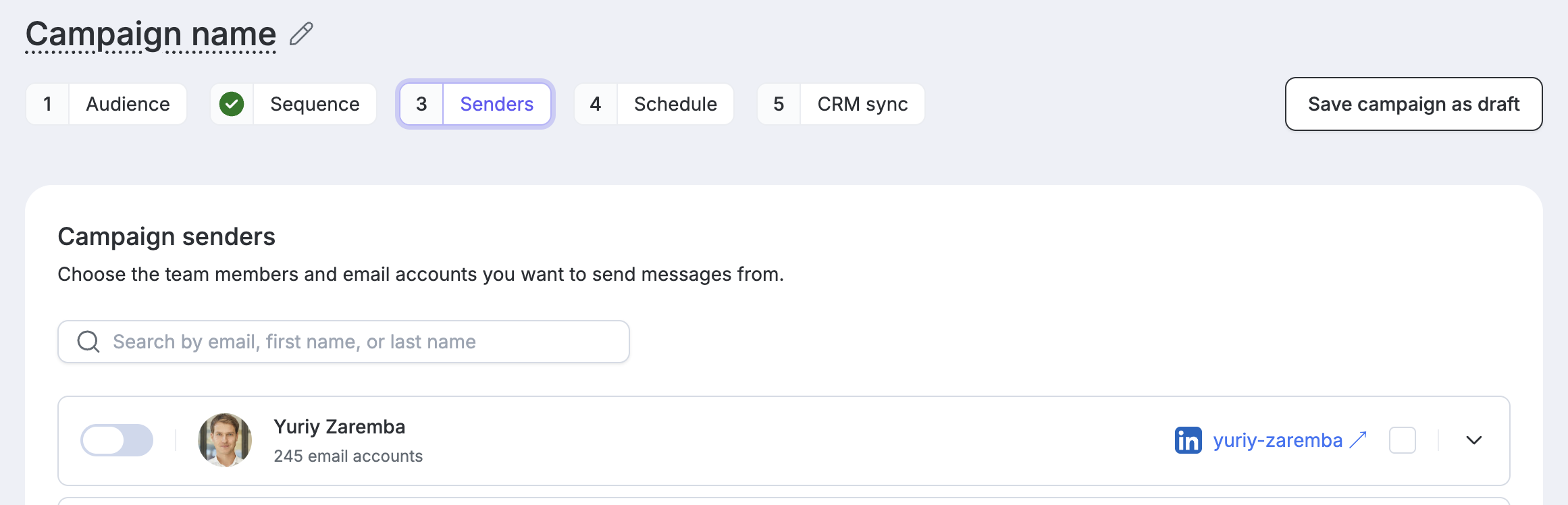Tick the checkbox next to yuriy-zaremba link
1568x505 pixels.
point(1403,440)
